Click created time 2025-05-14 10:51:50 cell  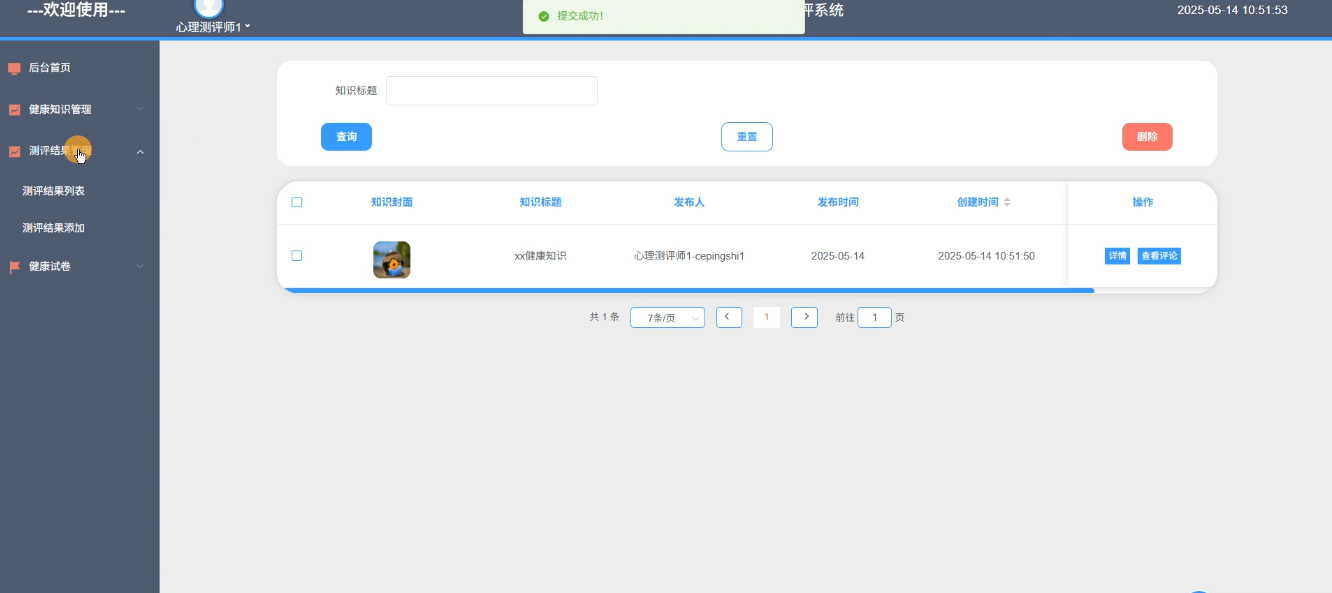coord(986,256)
